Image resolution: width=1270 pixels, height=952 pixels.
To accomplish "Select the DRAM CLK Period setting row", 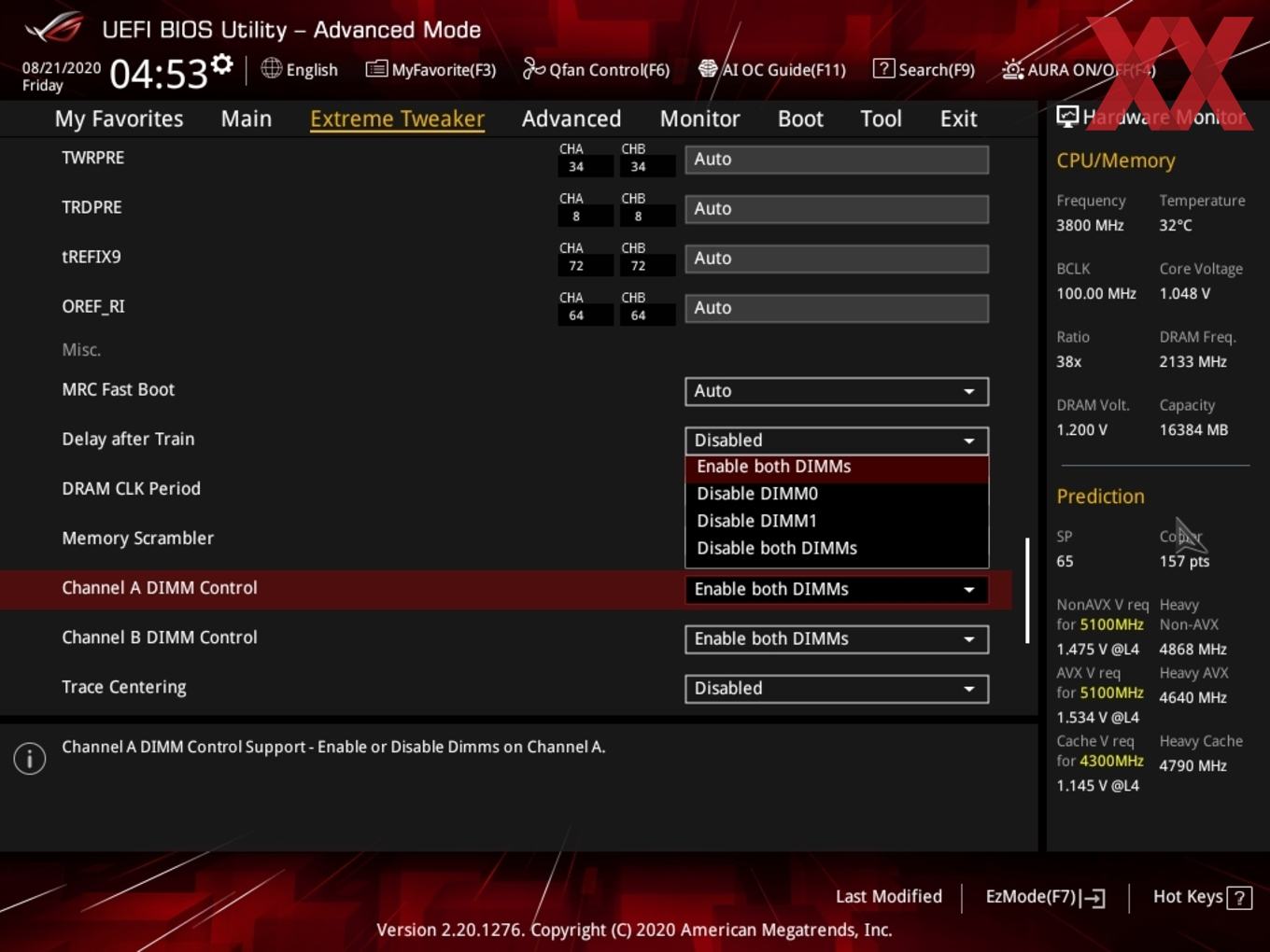I will 131,488.
